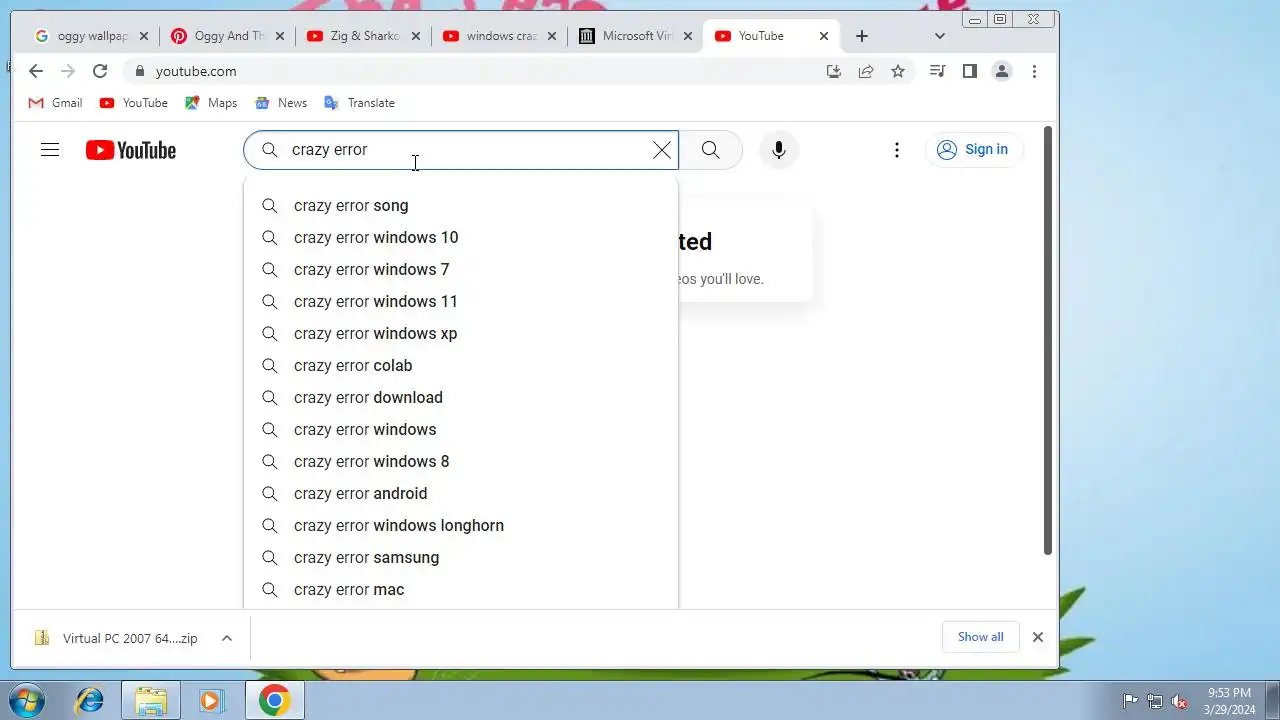This screenshot has height=720, width=1280.
Task: Clear the search text with the X icon
Action: click(x=662, y=150)
